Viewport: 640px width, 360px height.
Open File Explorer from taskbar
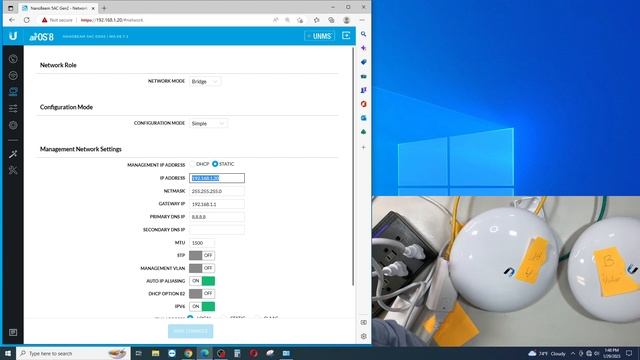click(x=156, y=353)
